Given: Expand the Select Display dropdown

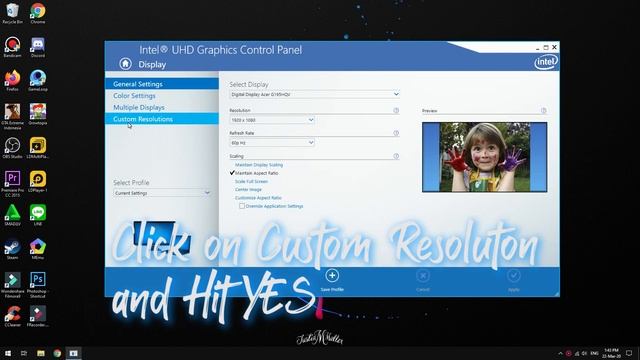Looking at the screenshot, I should 314,94.
